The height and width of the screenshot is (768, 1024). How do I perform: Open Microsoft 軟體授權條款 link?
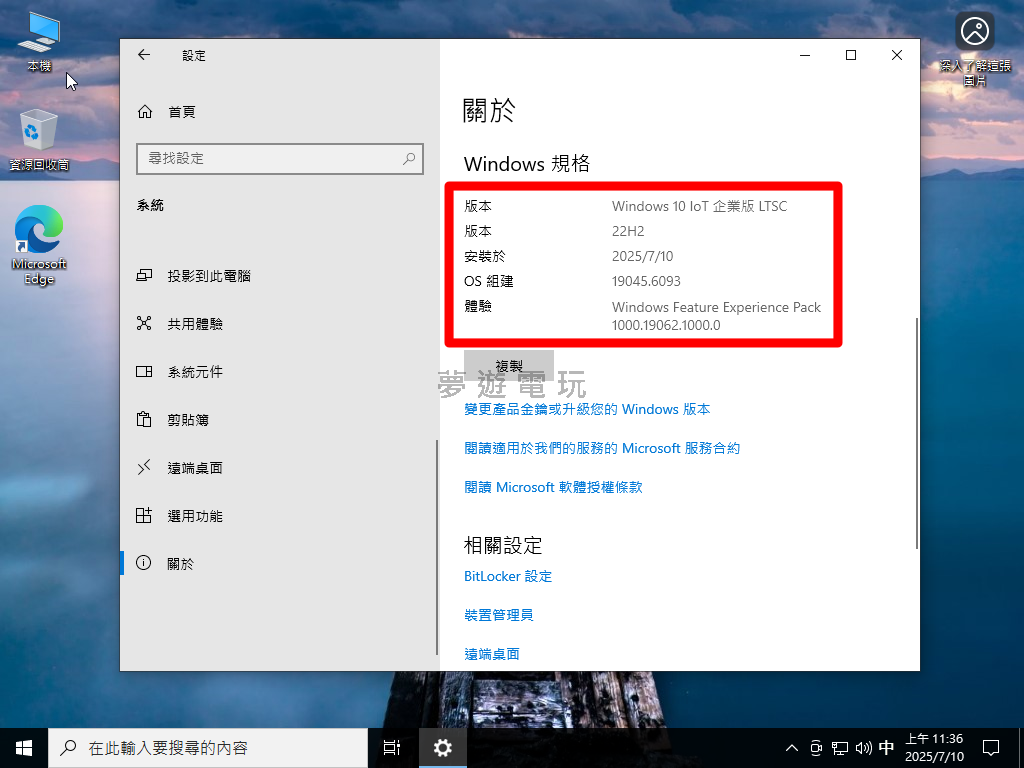click(x=553, y=487)
